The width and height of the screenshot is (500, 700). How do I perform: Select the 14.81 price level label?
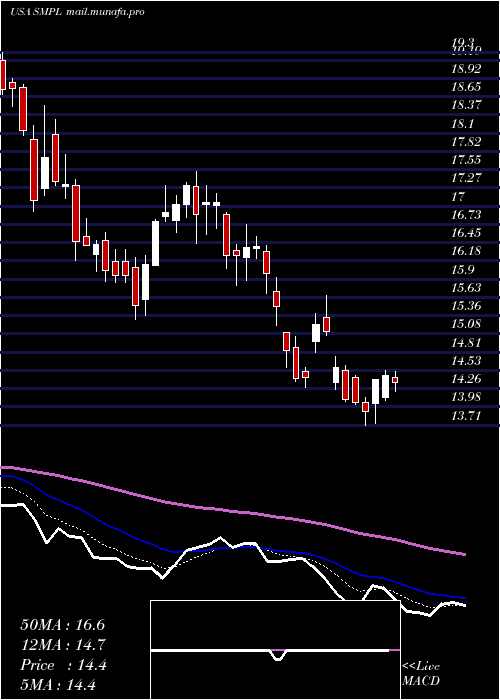(467, 342)
